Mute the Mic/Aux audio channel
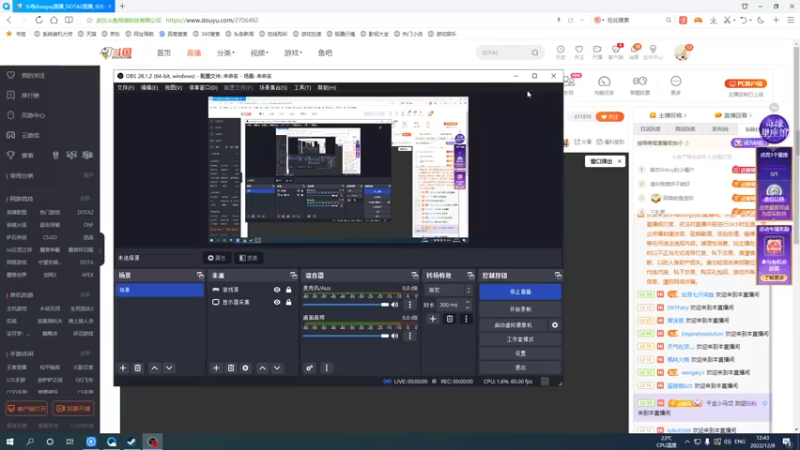 point(395,305)
